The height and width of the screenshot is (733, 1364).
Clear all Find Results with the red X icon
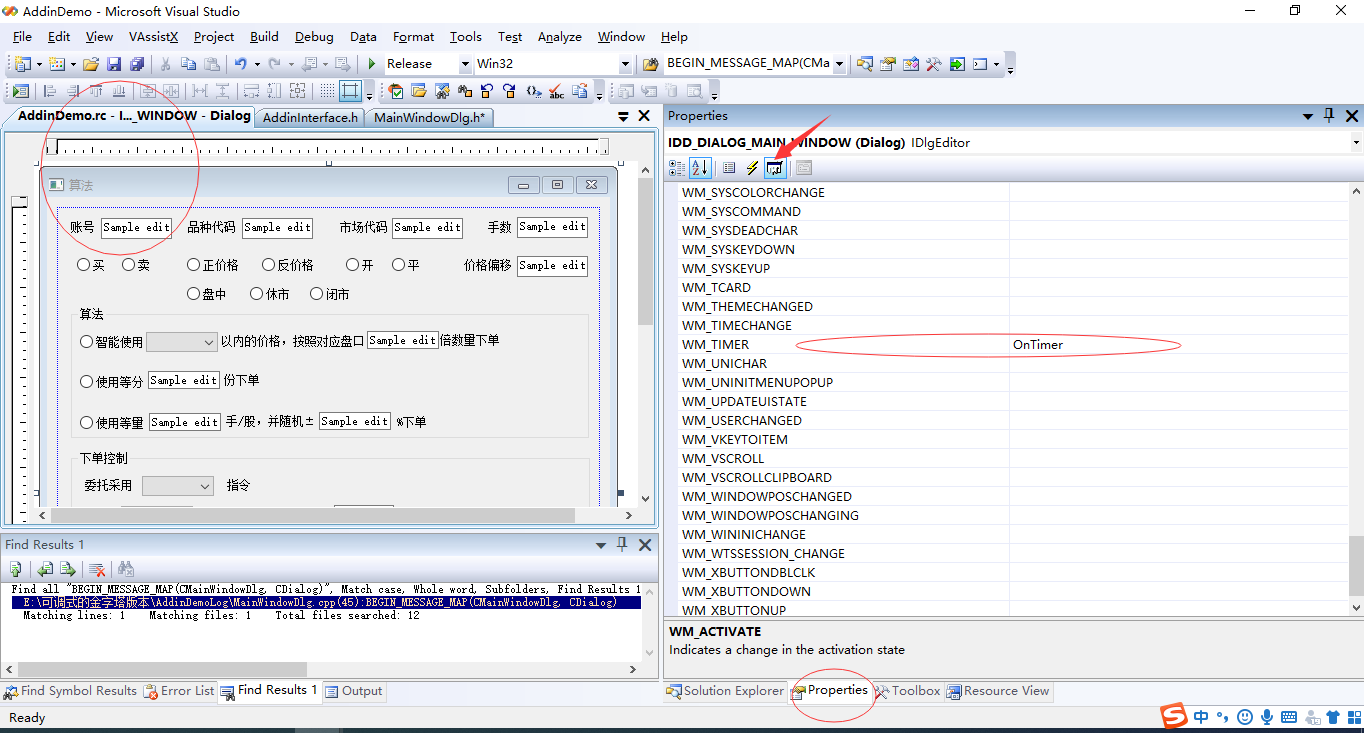click(97, 569)
